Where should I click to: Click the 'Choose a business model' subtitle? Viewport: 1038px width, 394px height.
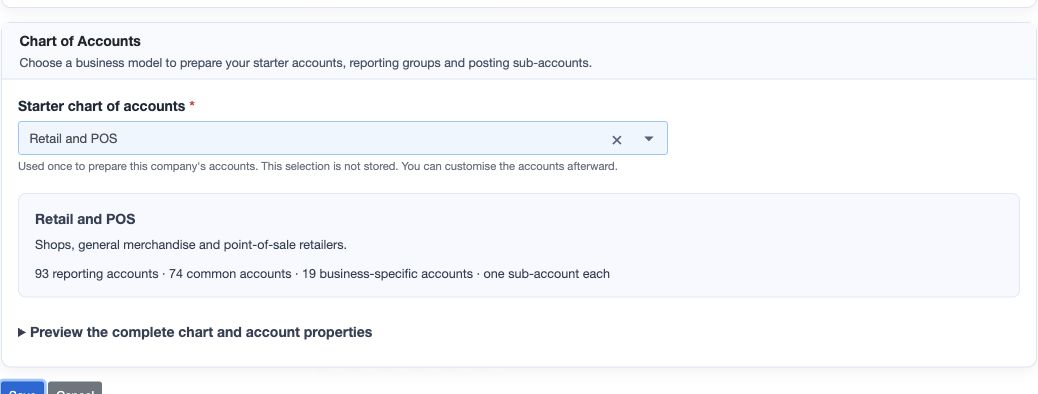pyautogui.click(x=305, y=64)
